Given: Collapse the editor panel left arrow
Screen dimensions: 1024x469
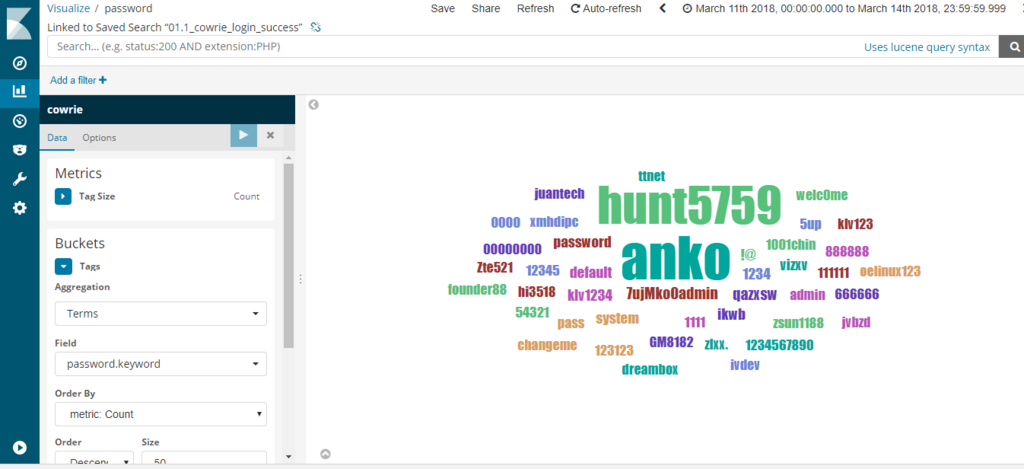Looking at the screenshot, I should pyautogui.click(x=313, y=105).
